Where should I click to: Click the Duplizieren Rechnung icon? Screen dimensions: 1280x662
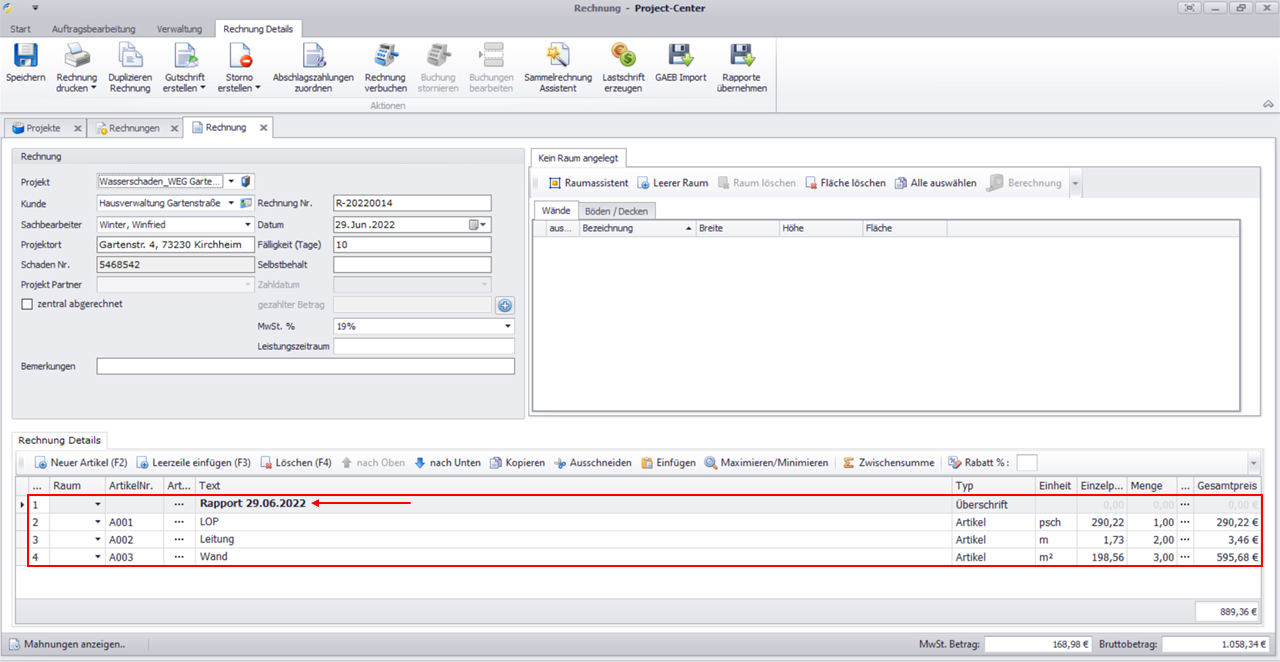pyautogui.click(x=130, y=56)
